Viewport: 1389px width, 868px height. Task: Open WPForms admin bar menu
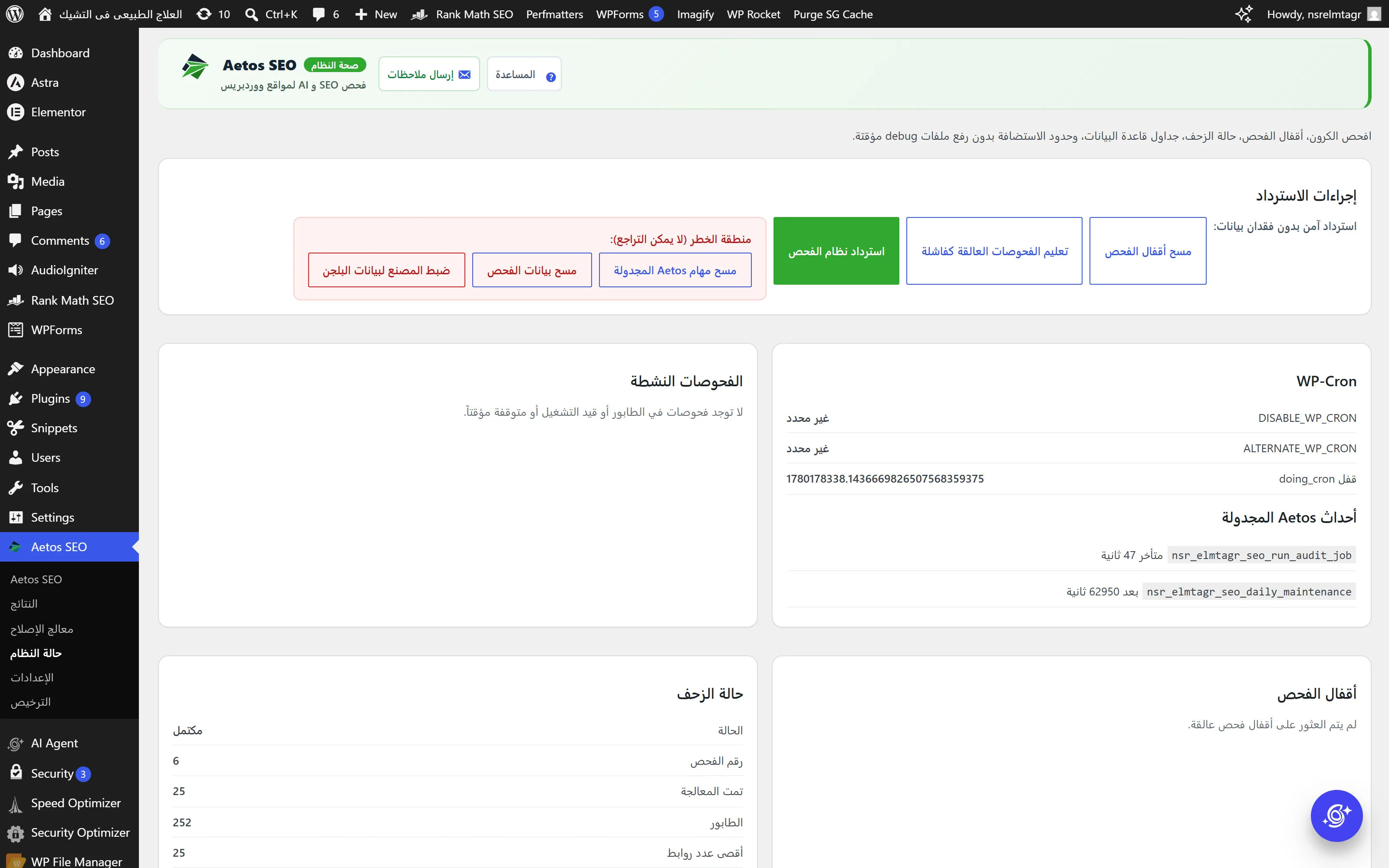(x=630, y=14)
